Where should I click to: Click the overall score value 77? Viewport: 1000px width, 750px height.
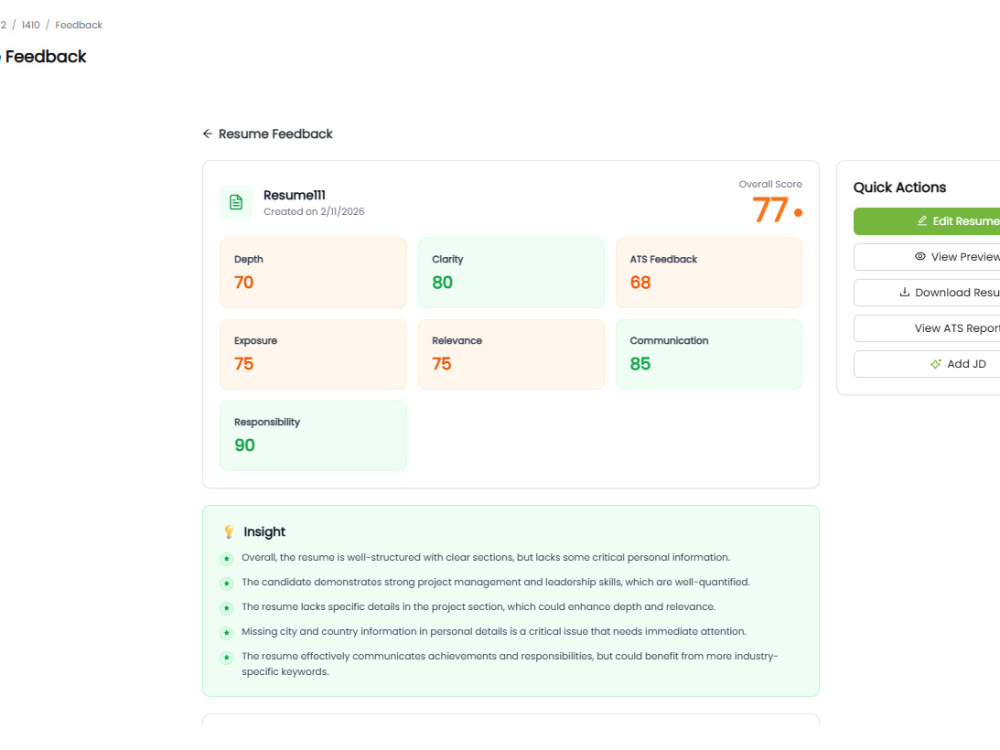coord(770,210)
